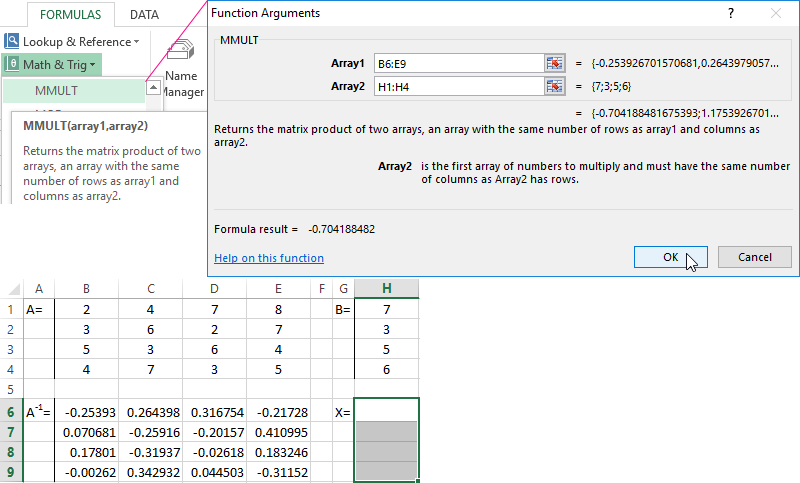Click the Lookup & Reference book icon

coord(12,42)
